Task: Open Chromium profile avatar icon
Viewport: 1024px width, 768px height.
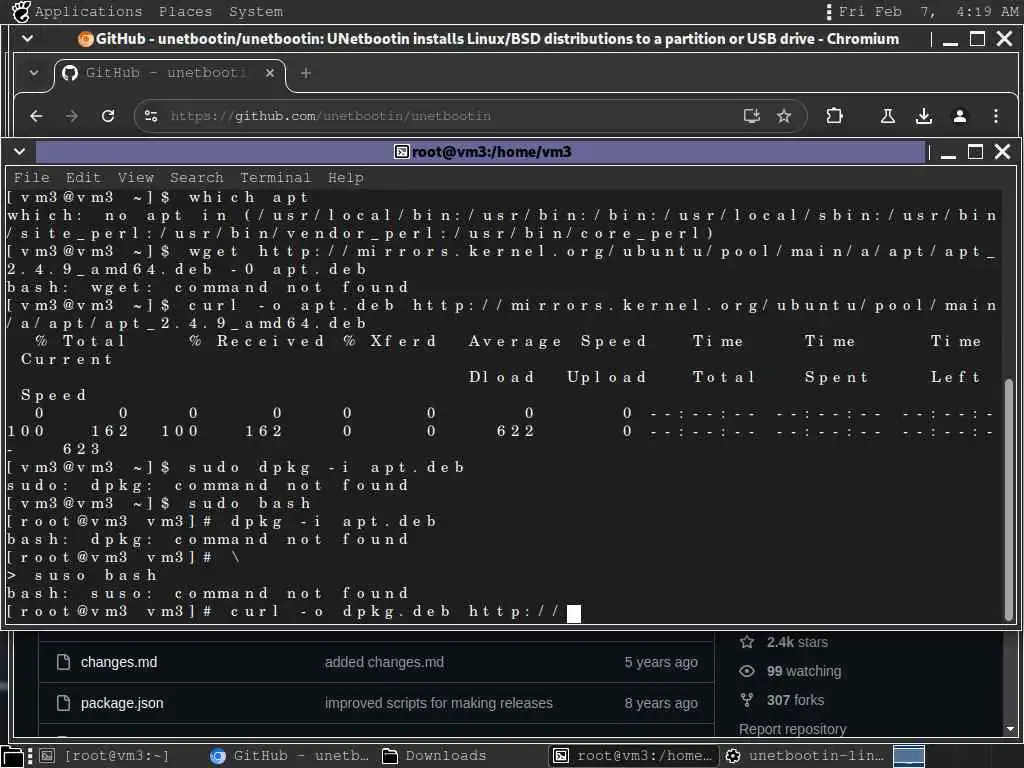Action: (x=959, y=116)
